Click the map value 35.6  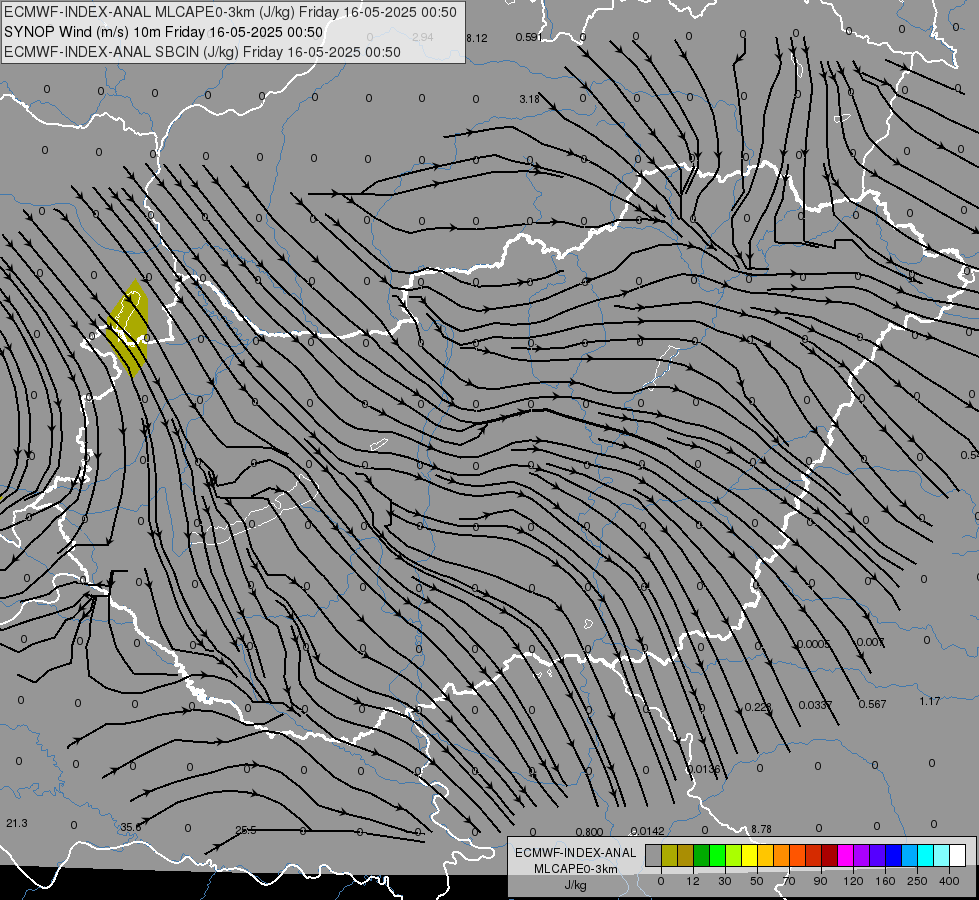coord(130,827)
